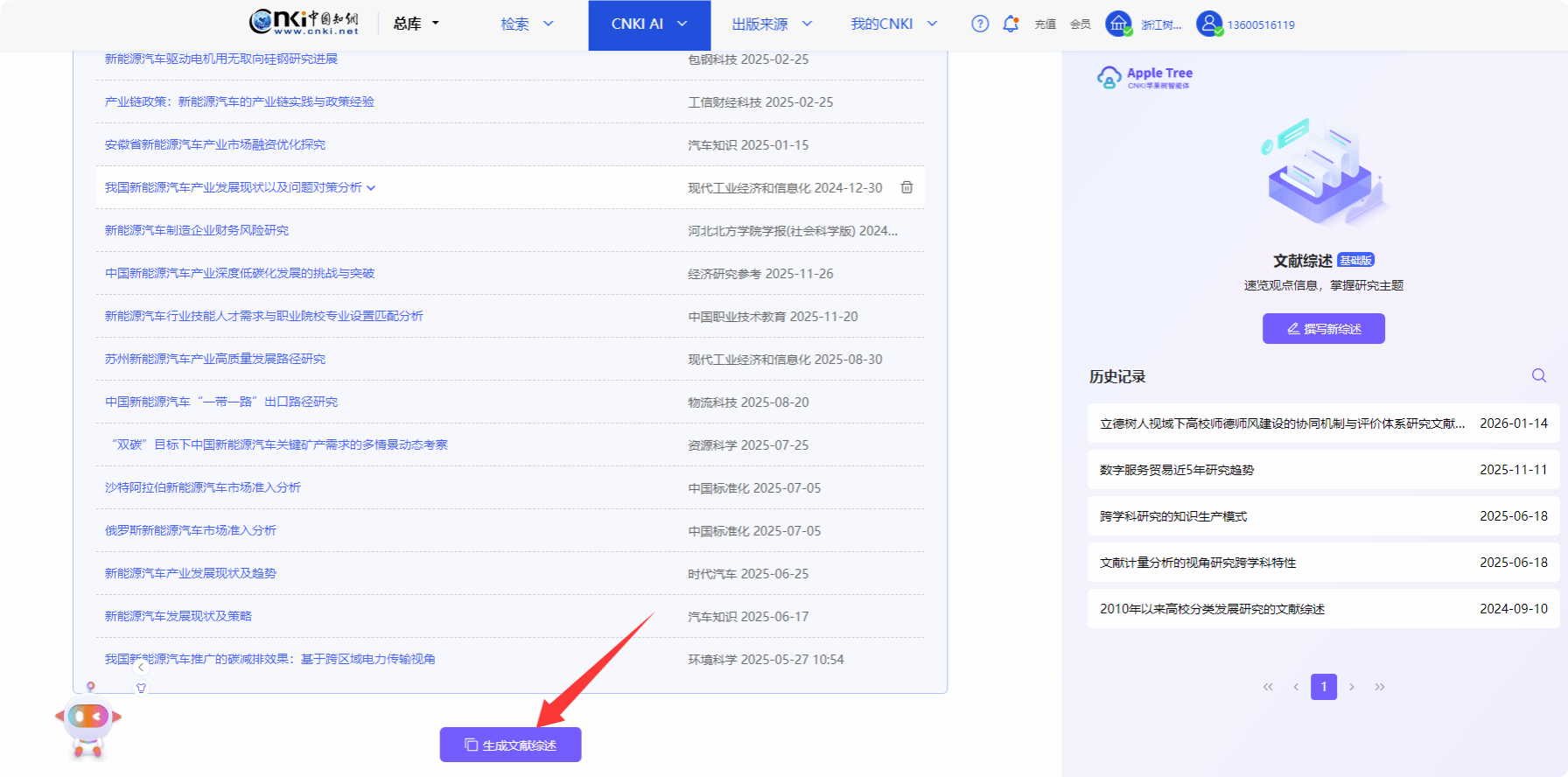
Task: Click the history search magnifier icon
Action: [1538, 375]
